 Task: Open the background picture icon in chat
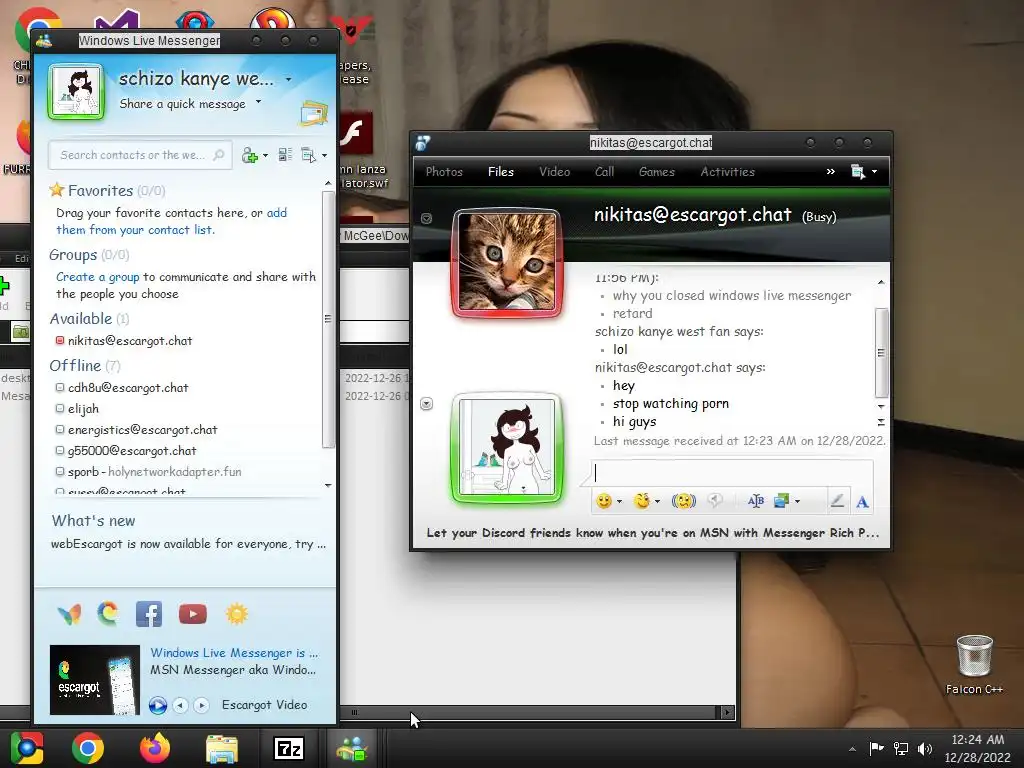(x=781, y=501)
